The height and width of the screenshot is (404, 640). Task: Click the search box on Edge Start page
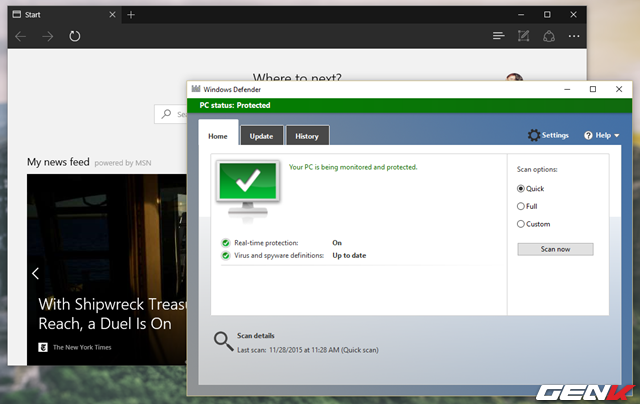pyautogui.click(x=171, y=114)
